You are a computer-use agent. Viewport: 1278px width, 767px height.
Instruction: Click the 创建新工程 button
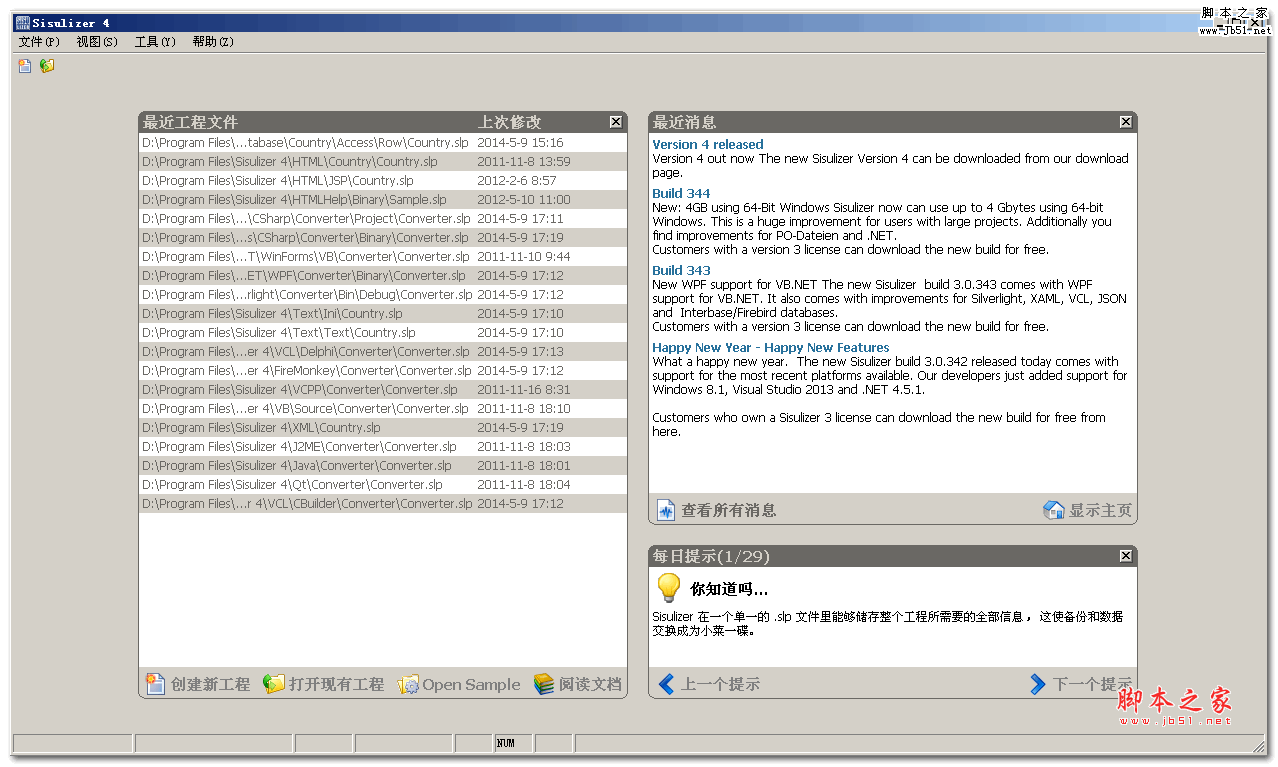pos(198,684)
